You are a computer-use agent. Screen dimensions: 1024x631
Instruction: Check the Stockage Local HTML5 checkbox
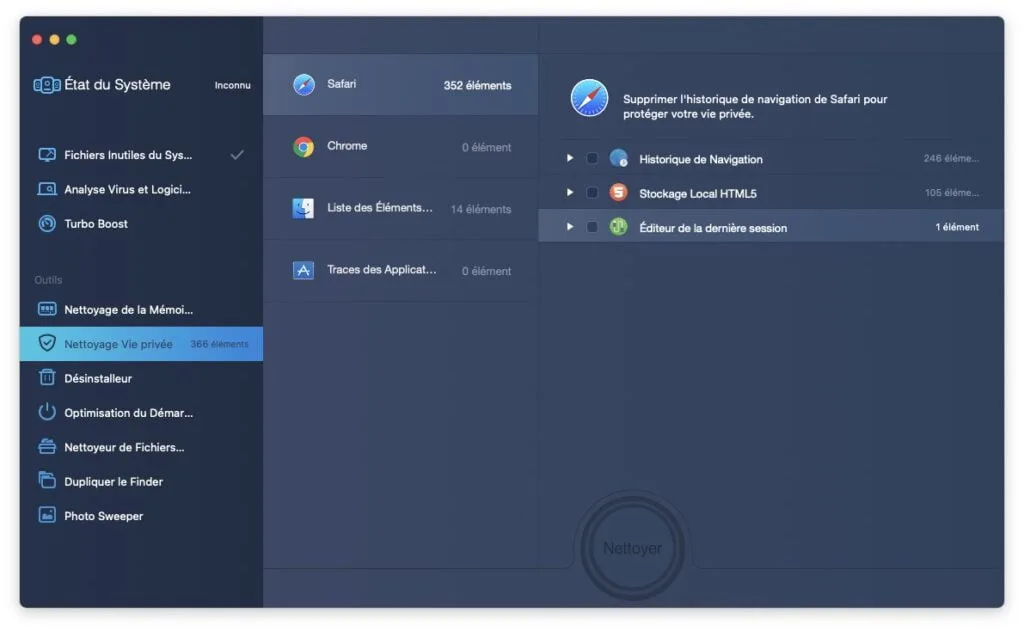click(592, 193)
